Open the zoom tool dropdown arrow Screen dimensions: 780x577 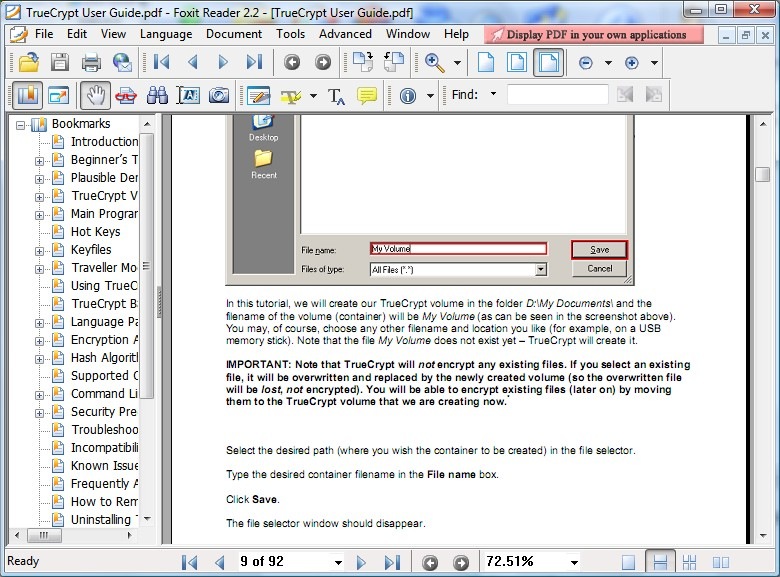457,63
